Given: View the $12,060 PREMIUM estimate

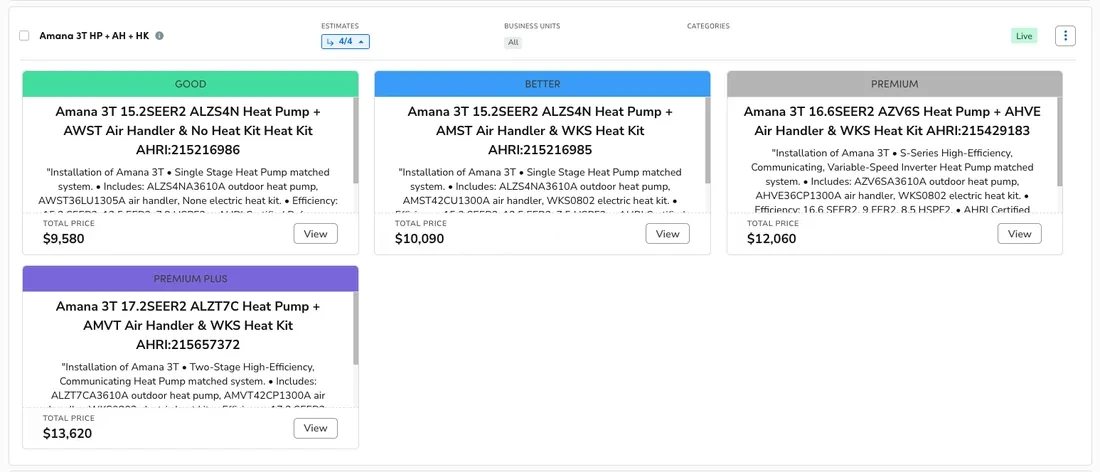Looking at the screenshot, I should pos(1019,234).
